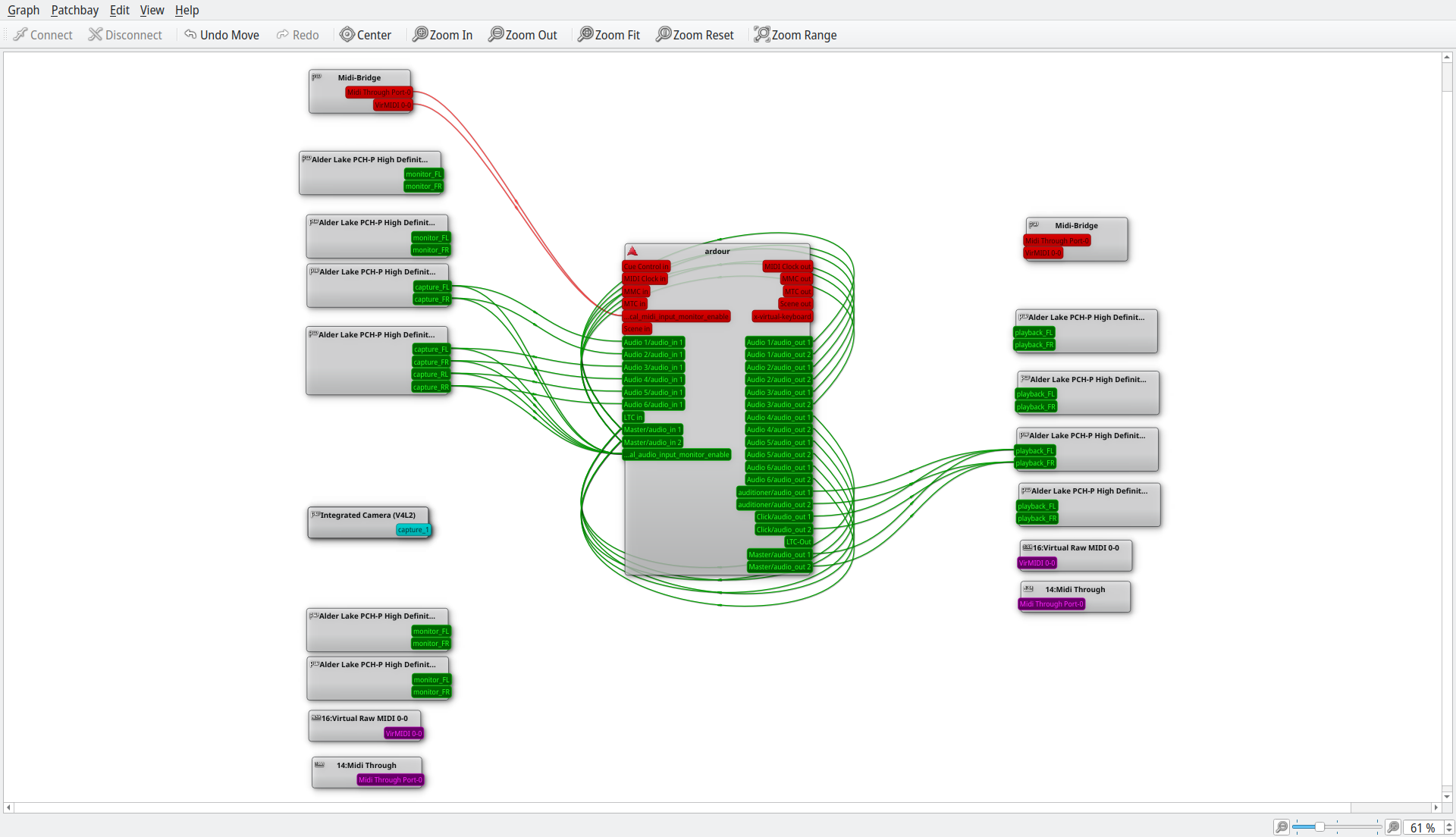The height and width of the screenshot is (837, 1456).
Task: Click the Redo toolbar icon
Action: pos(297,35)
